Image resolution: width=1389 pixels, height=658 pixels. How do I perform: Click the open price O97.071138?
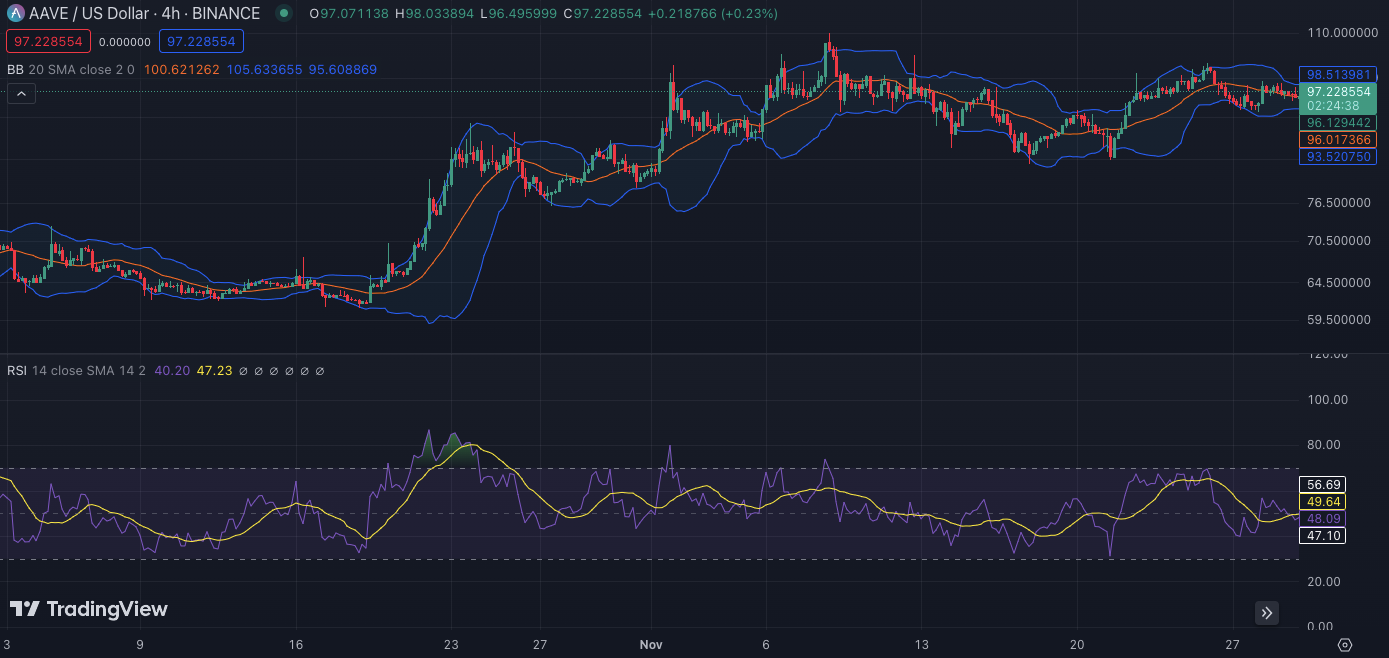pyautogui.click(x=350, y=14)
